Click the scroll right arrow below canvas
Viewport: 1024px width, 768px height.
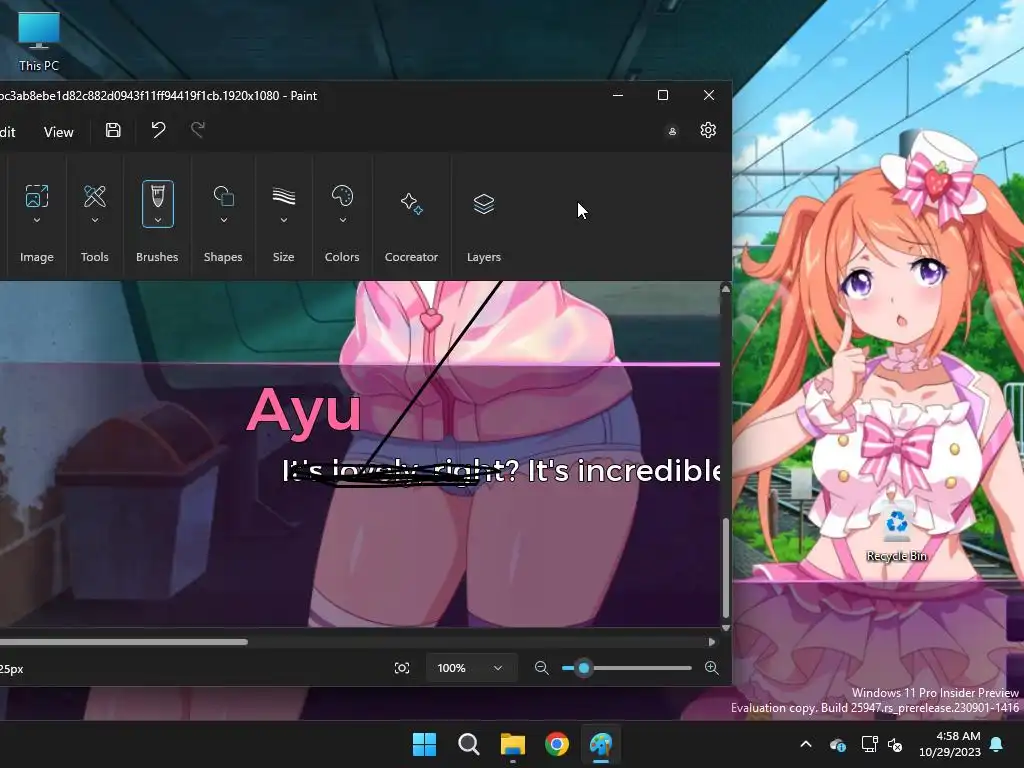(712, 642)
